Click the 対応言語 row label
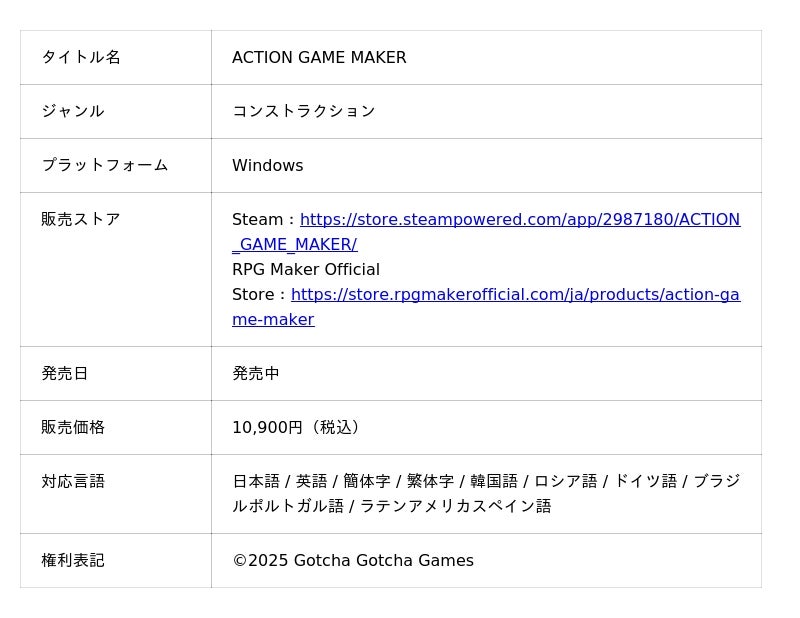Screen dimensions: 800x618 click(x=73, y=482)
